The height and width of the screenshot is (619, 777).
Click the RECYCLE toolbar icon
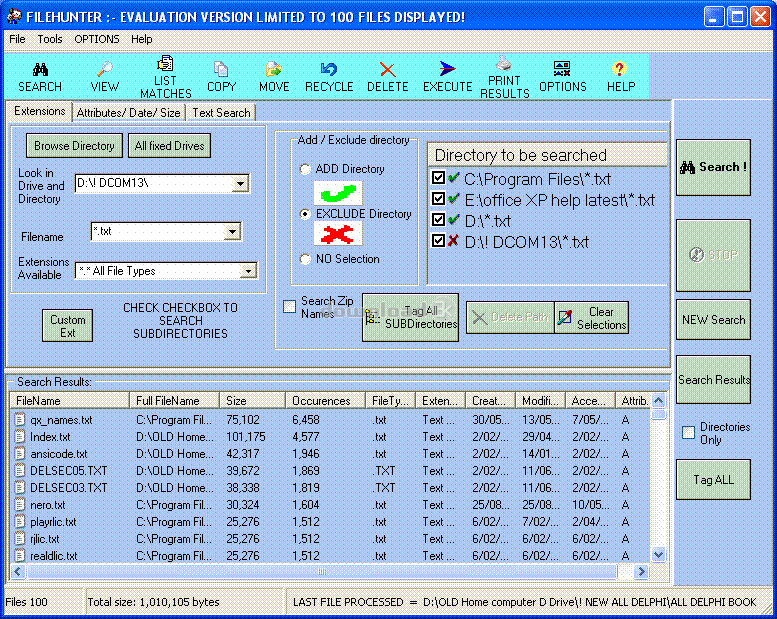pyautogui.click(x=329, y=69)
